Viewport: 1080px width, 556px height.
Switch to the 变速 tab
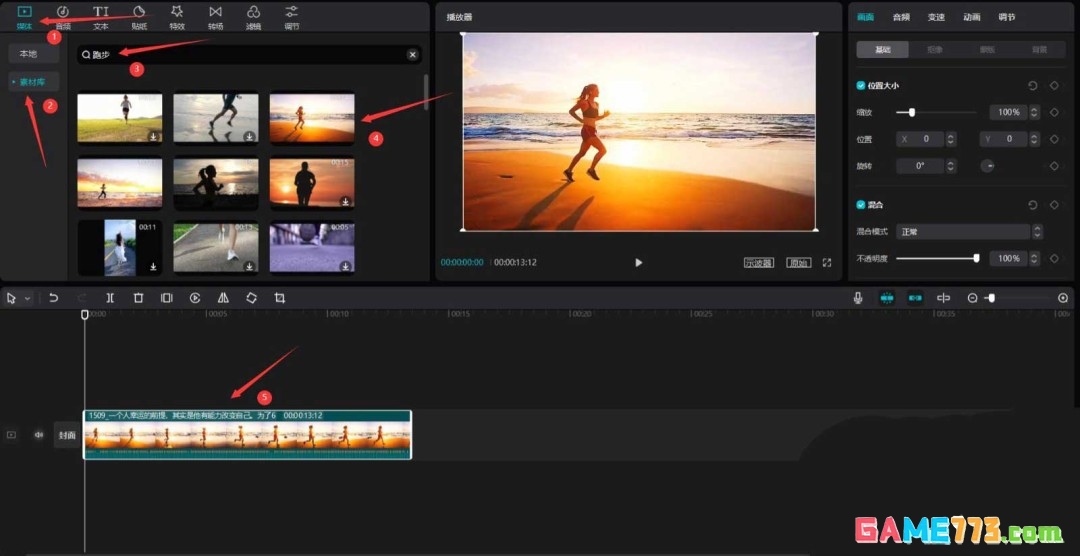936,17
